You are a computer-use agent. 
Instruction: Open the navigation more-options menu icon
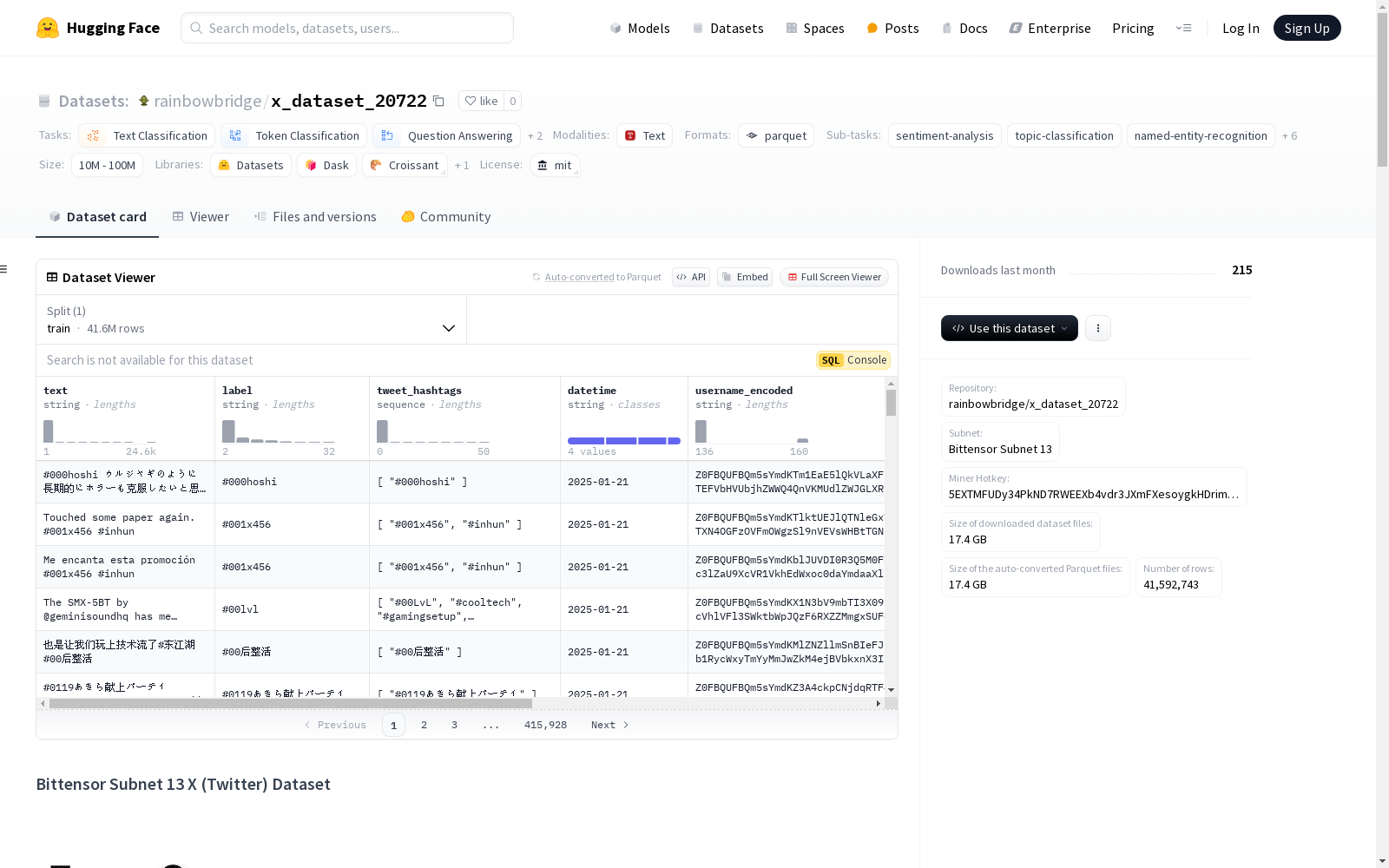(1183, 28)
